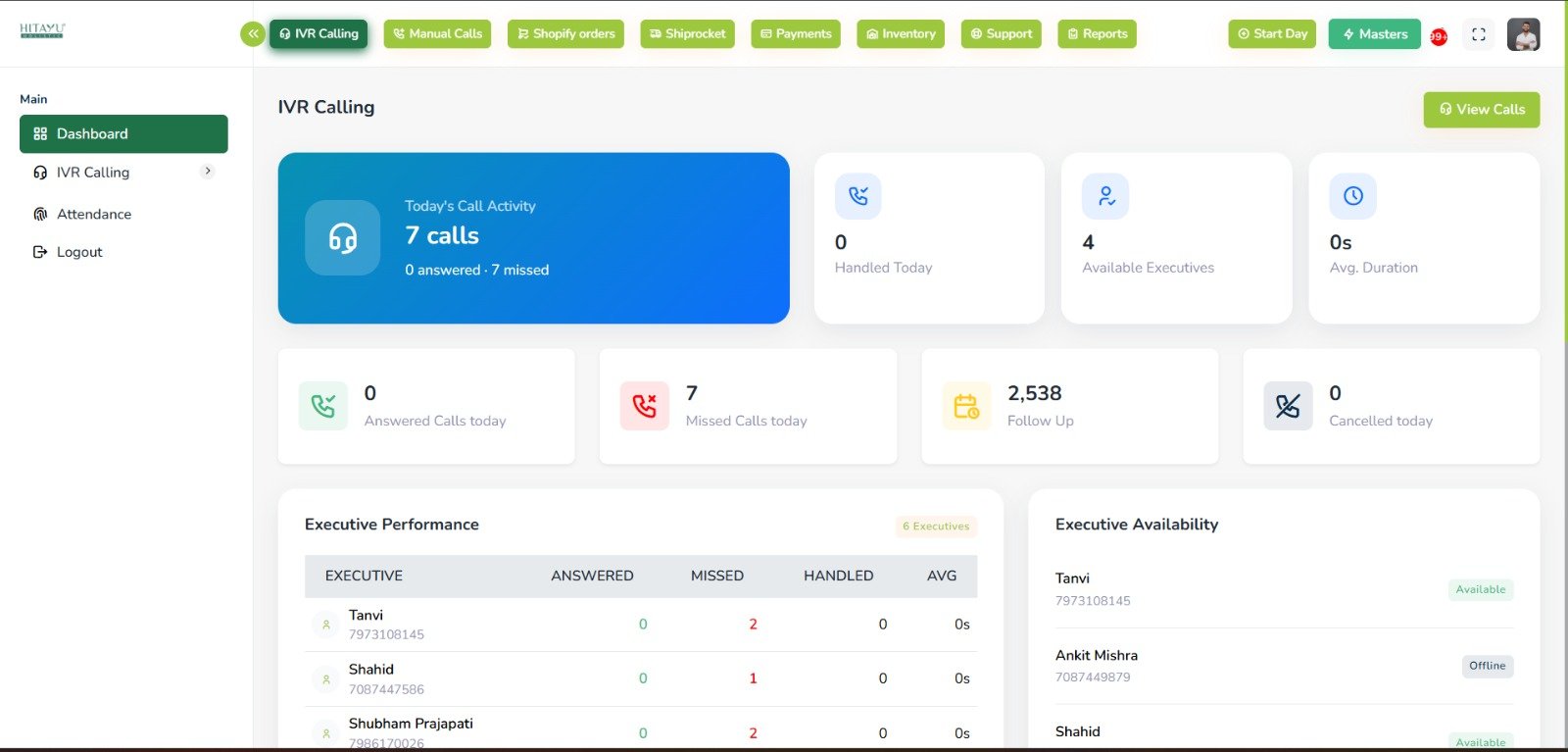Viewport: 1568px width, 752px height.
Task: Select Logout in the sidebar
Action: click(x=68, y=252)
